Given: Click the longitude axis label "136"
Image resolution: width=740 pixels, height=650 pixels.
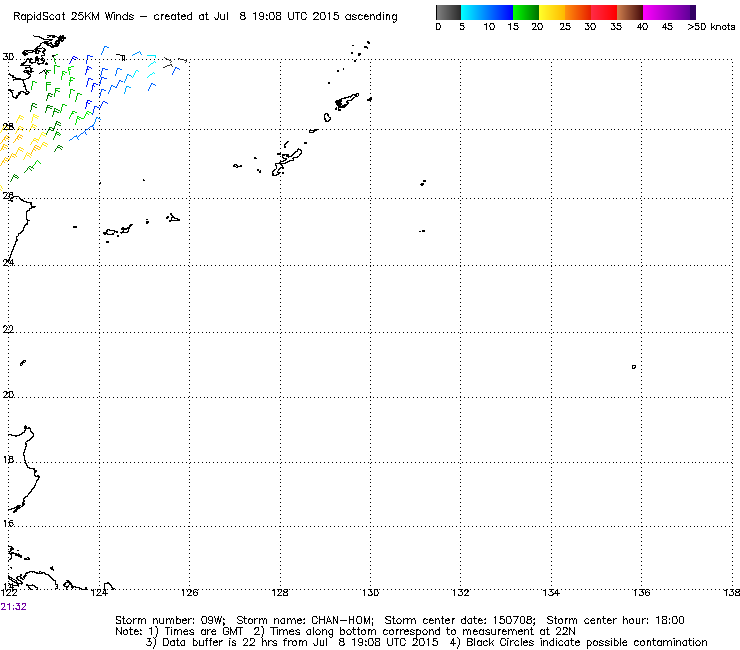Looking at the screenshot, I should (x=641, y=593).
